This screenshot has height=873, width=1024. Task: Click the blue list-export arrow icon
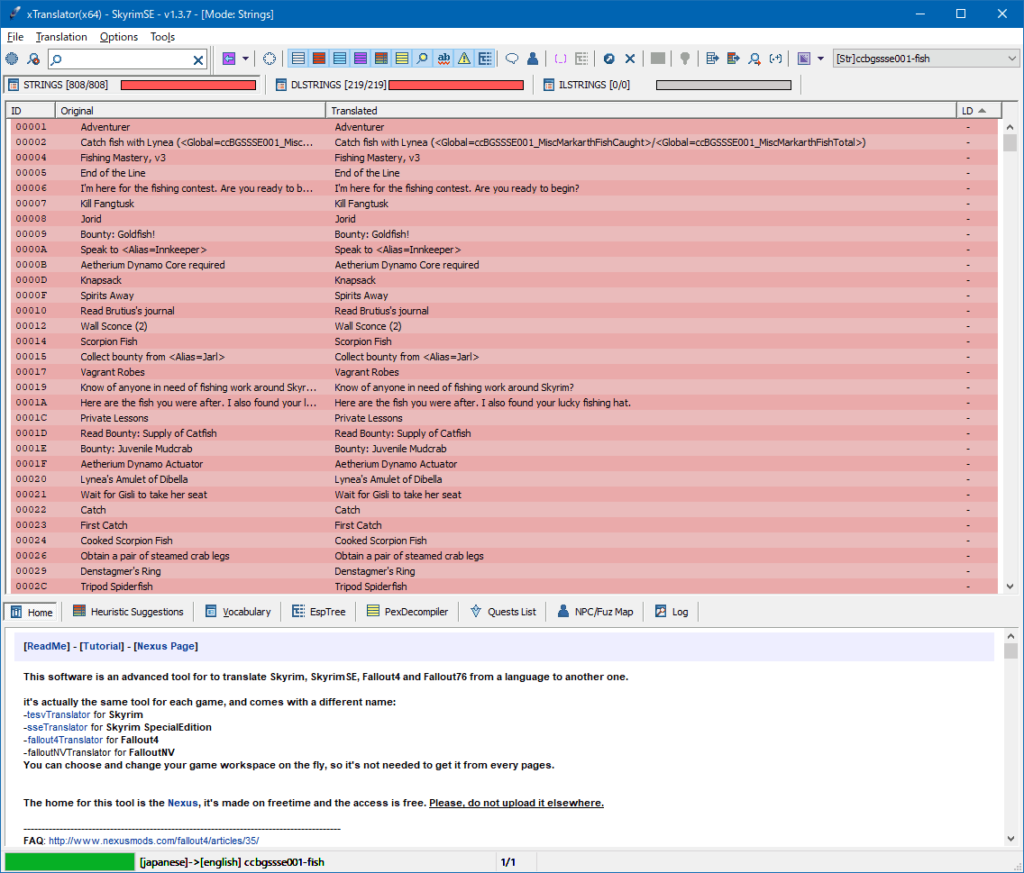tap(712, 59)
